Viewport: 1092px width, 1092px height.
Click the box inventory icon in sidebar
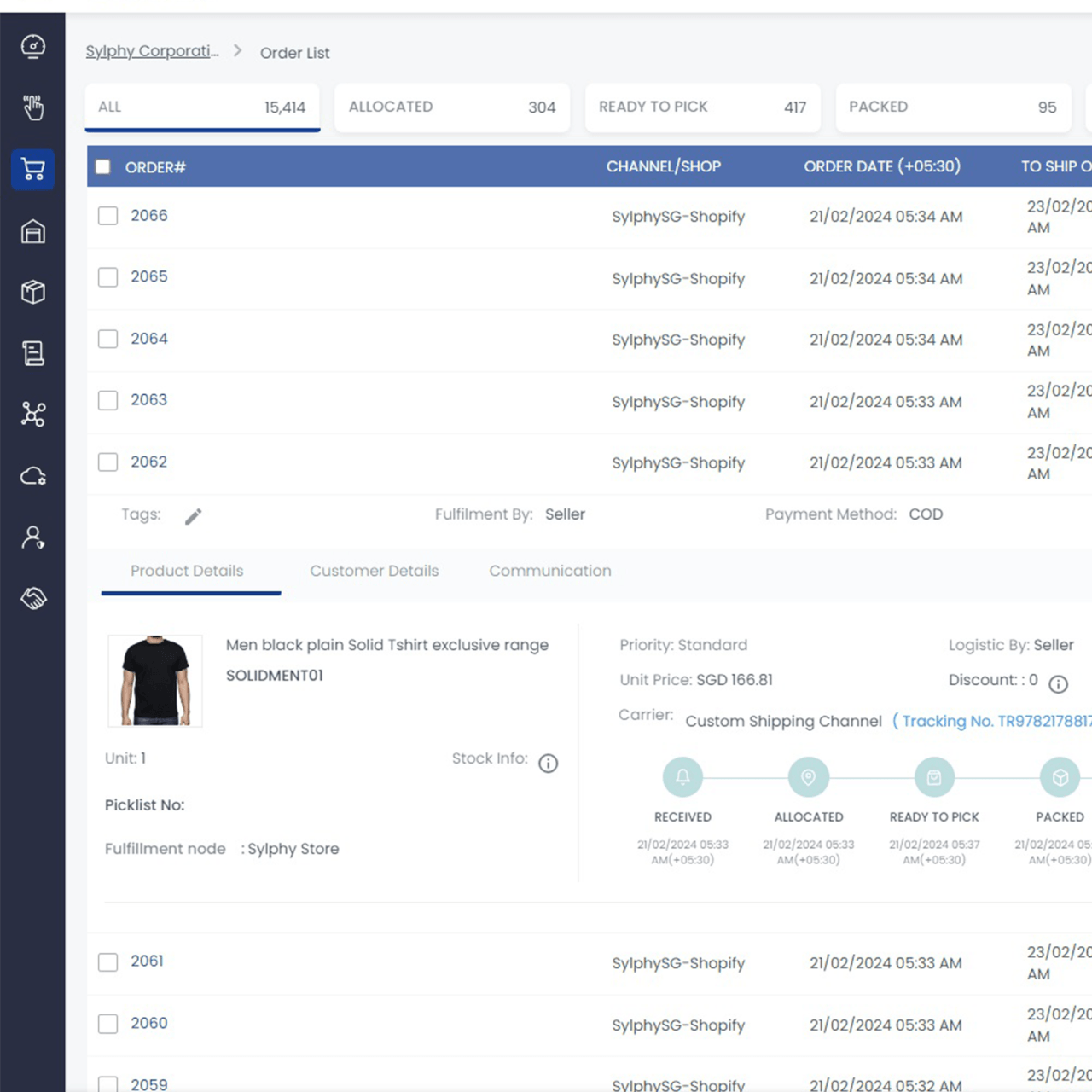click(32, 292)
